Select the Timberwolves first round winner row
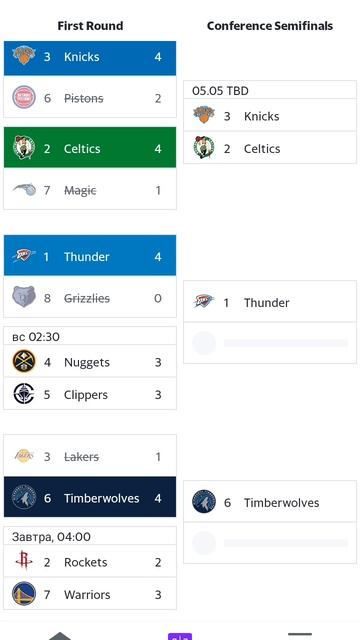This screenshot has height=640, width=360. (90, 497)
